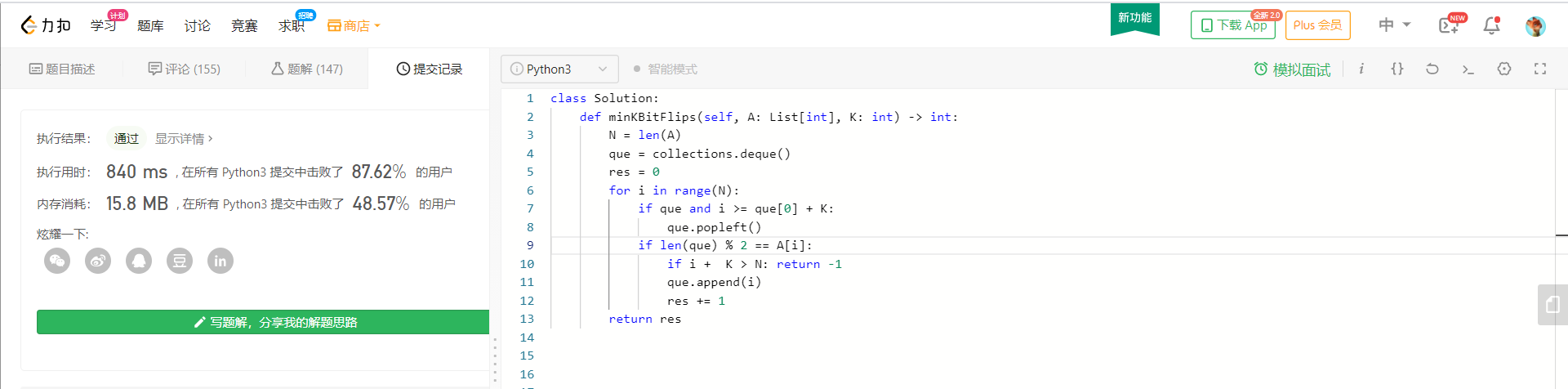Click the 下载 App button
Screen dimensions: 1568x389
(1233, 25)
